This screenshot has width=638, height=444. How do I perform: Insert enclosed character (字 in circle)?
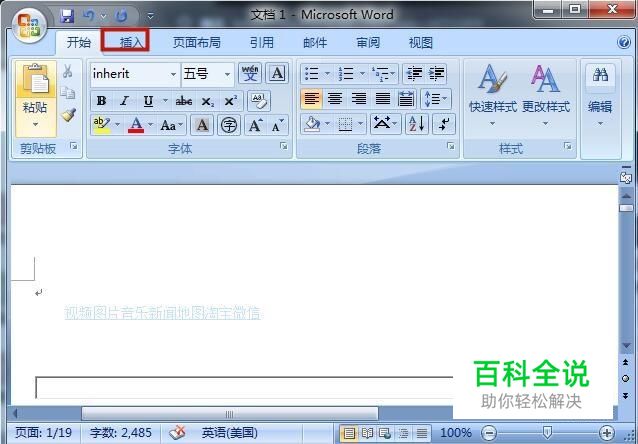point(229,125)
